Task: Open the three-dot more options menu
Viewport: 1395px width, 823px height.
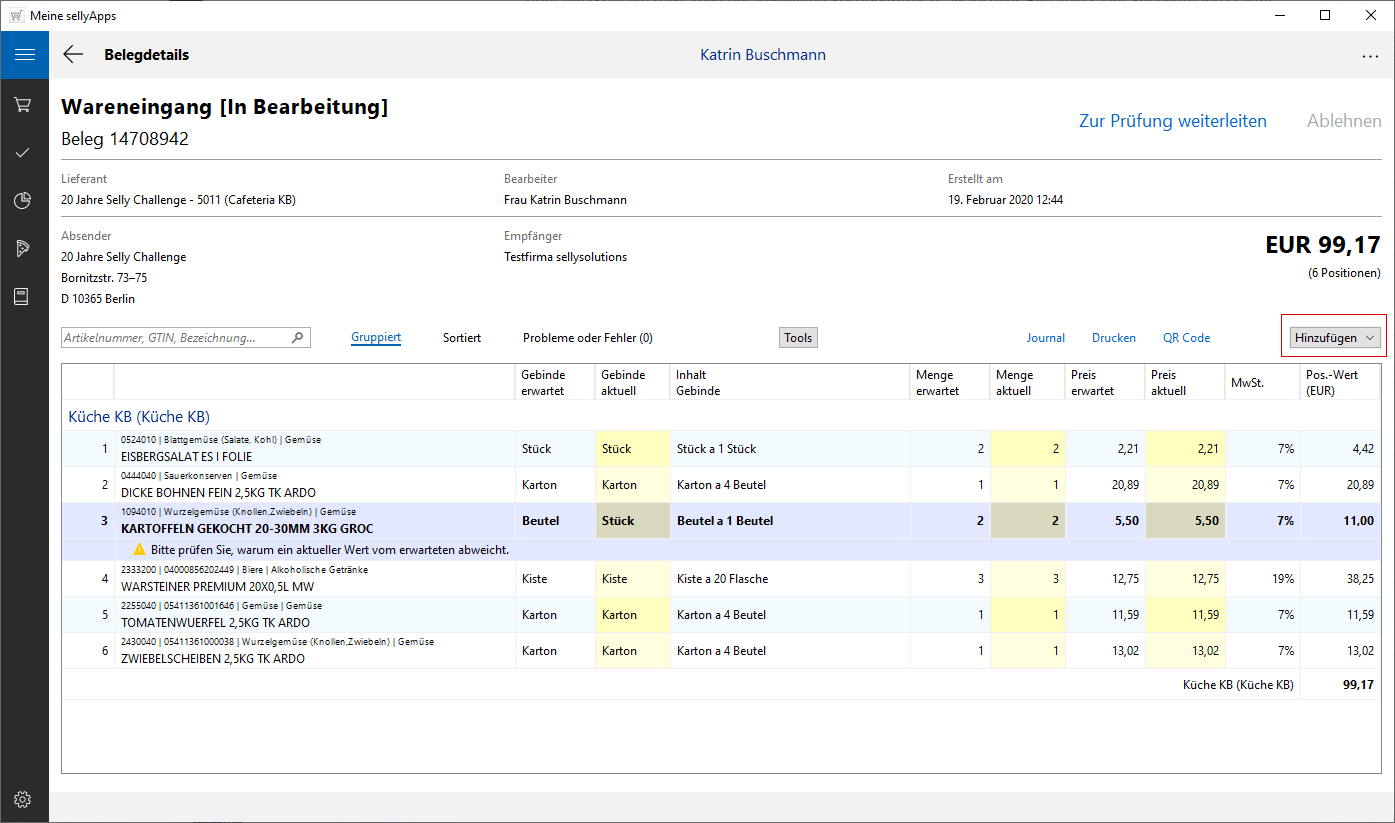Action: pyautogui.click(x=1370, y=56)
